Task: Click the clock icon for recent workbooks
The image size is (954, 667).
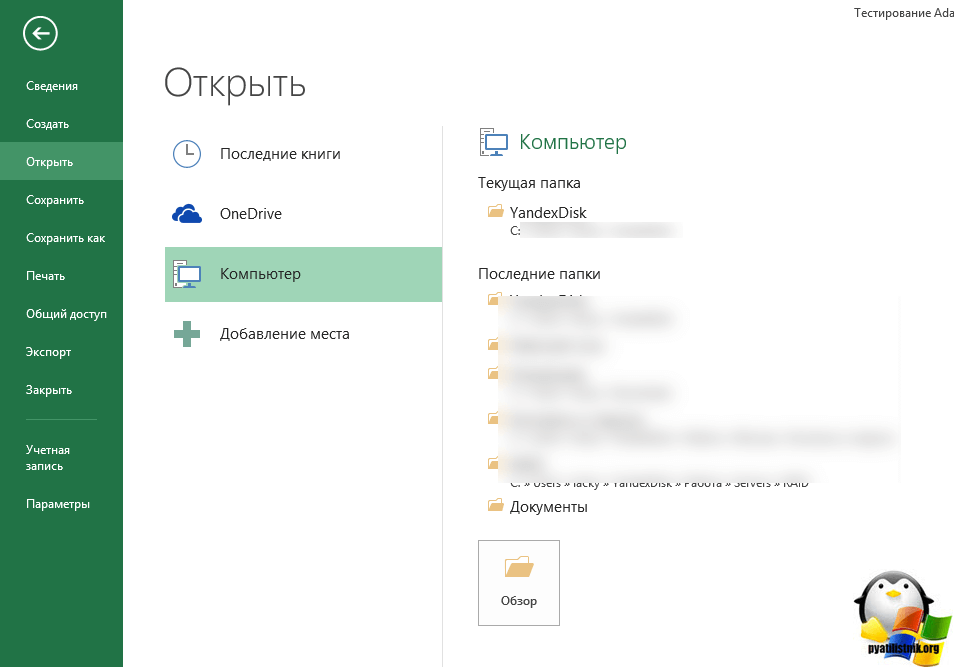Action: [x=187, y=154]
